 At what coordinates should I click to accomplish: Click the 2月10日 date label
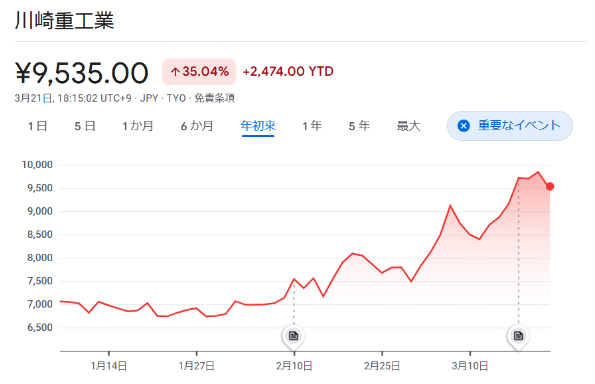pyautogui.click(x=294, y=366)
